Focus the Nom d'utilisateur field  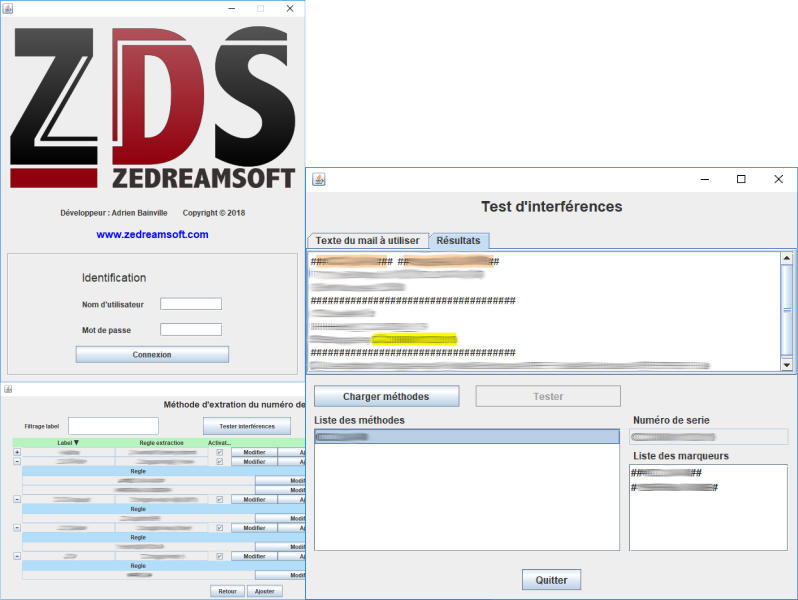[x=191, y=304]
